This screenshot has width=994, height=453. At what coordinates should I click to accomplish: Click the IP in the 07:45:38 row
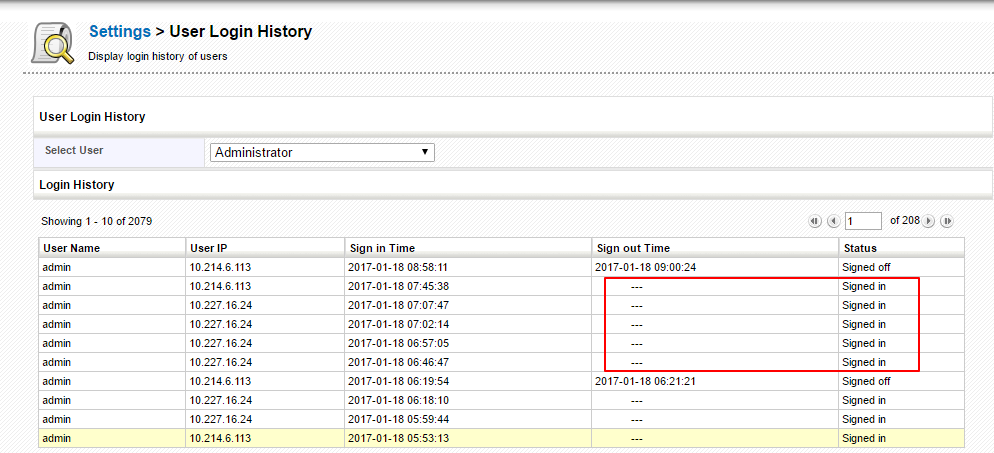[220, 286]
